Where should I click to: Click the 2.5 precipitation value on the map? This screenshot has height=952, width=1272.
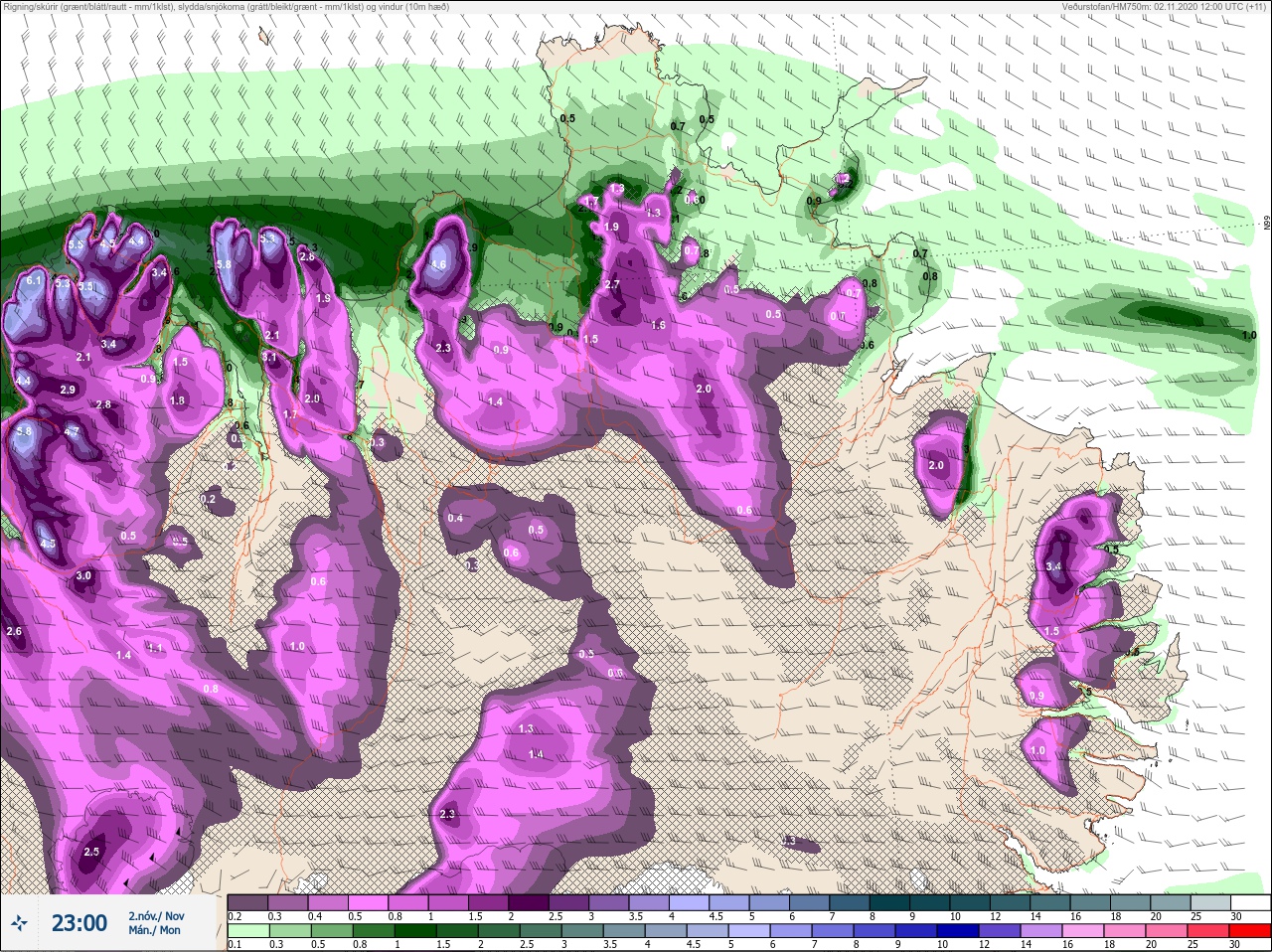click(91, 852)
